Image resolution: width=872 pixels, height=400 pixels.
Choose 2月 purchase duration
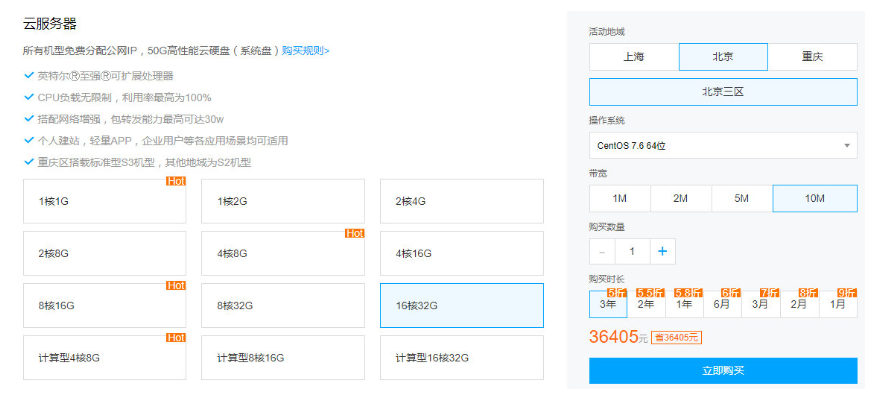tap(799, 304)
